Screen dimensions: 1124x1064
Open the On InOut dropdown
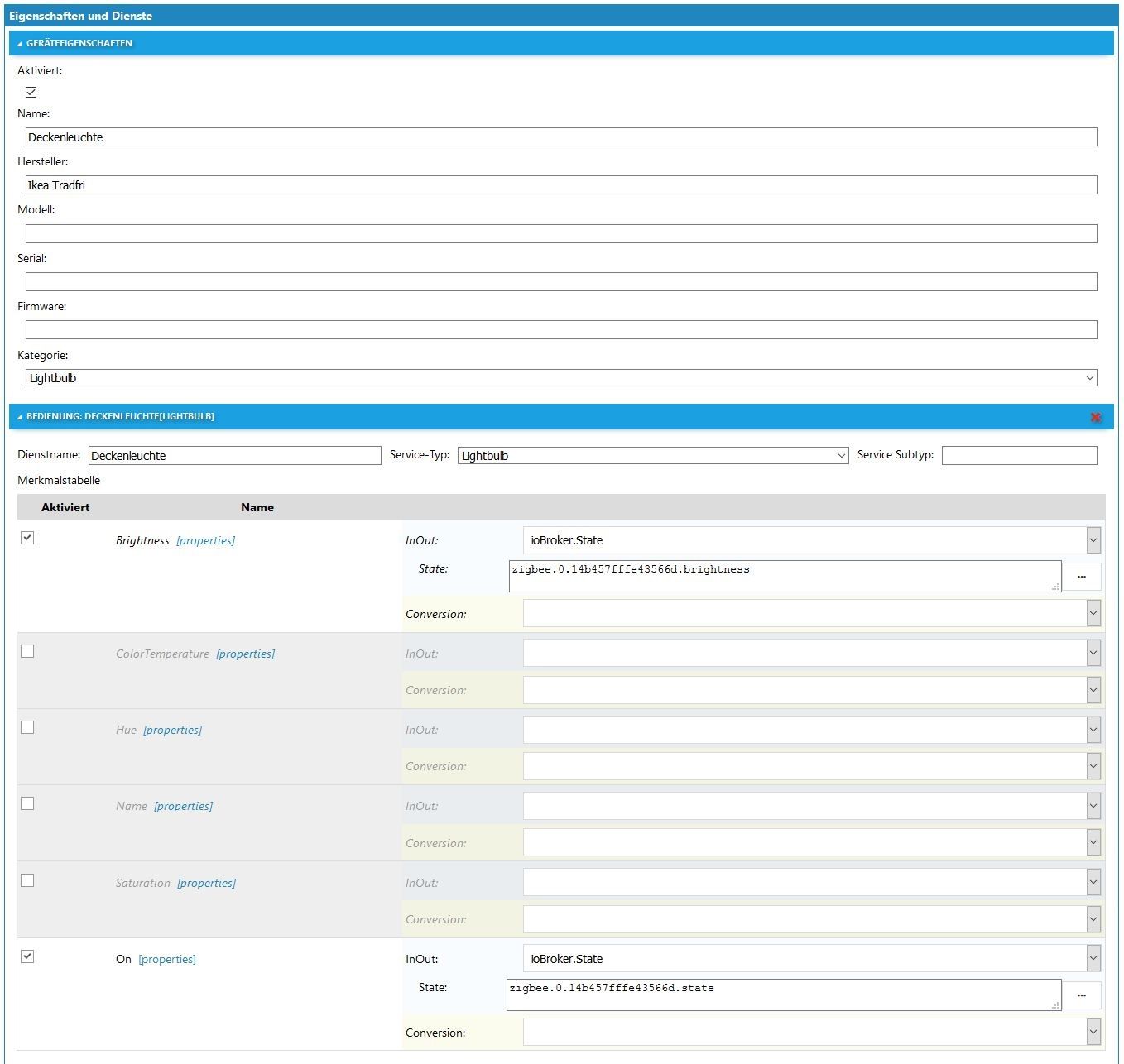[x=812, y=958]
